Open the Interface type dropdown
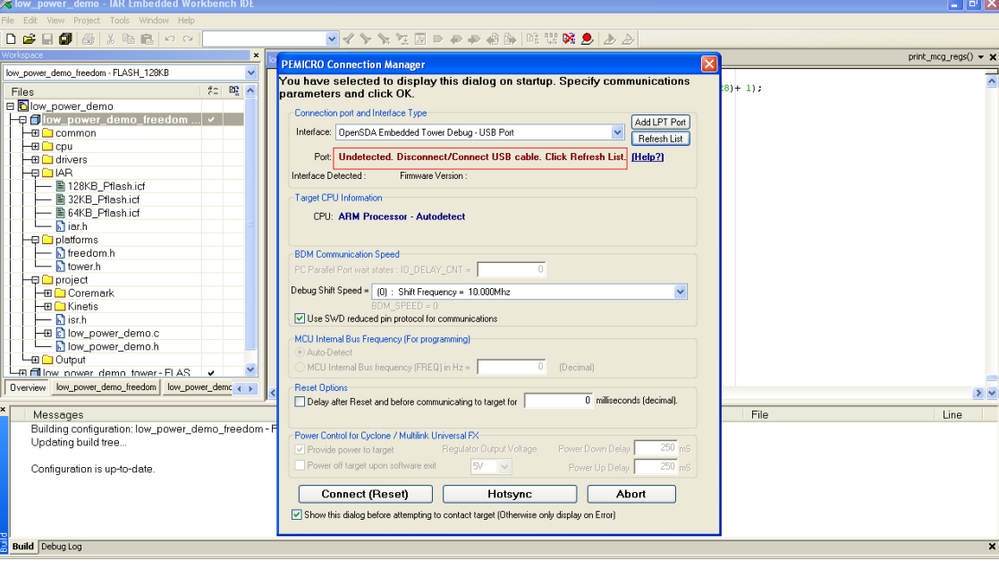The image size is (999, 569). [x=617, y=133]
